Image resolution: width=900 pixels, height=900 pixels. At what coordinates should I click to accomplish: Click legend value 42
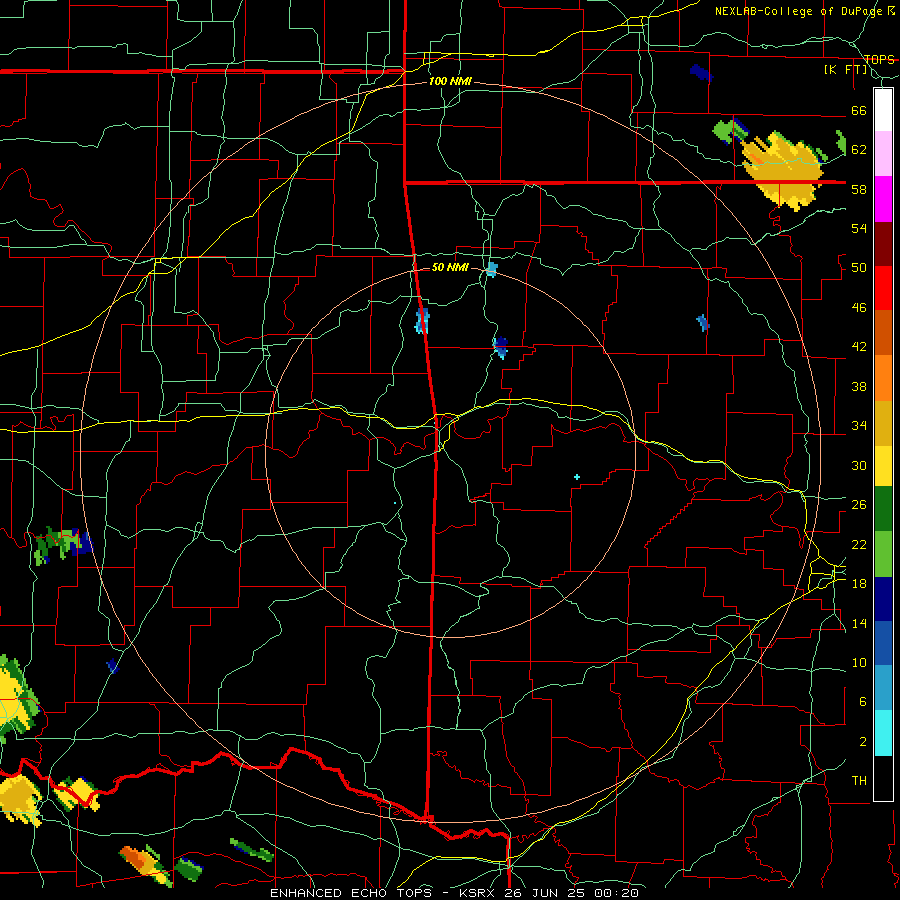click(x=859, y=347)
